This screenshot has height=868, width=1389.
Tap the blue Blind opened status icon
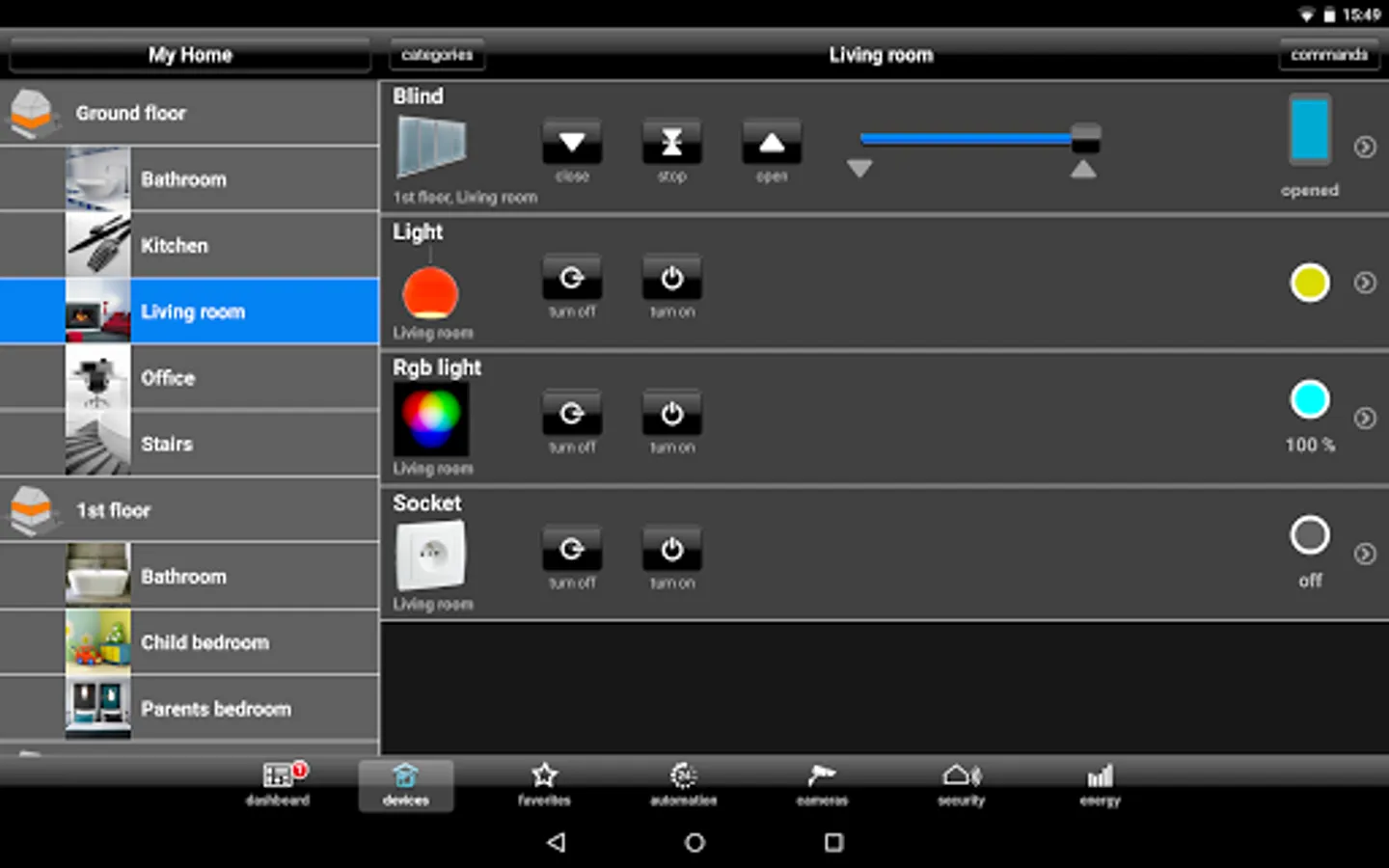(1310, 129)
